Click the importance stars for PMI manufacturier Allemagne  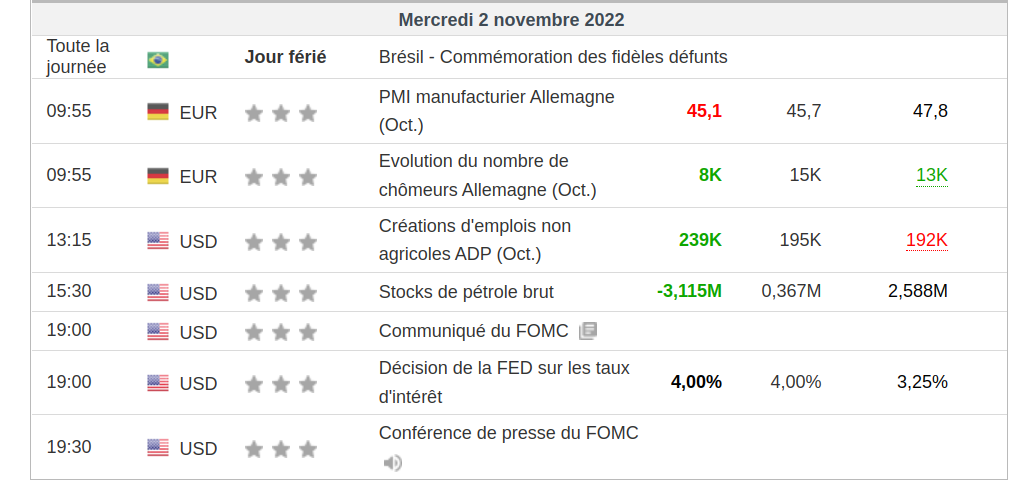[x=280, y=113]
